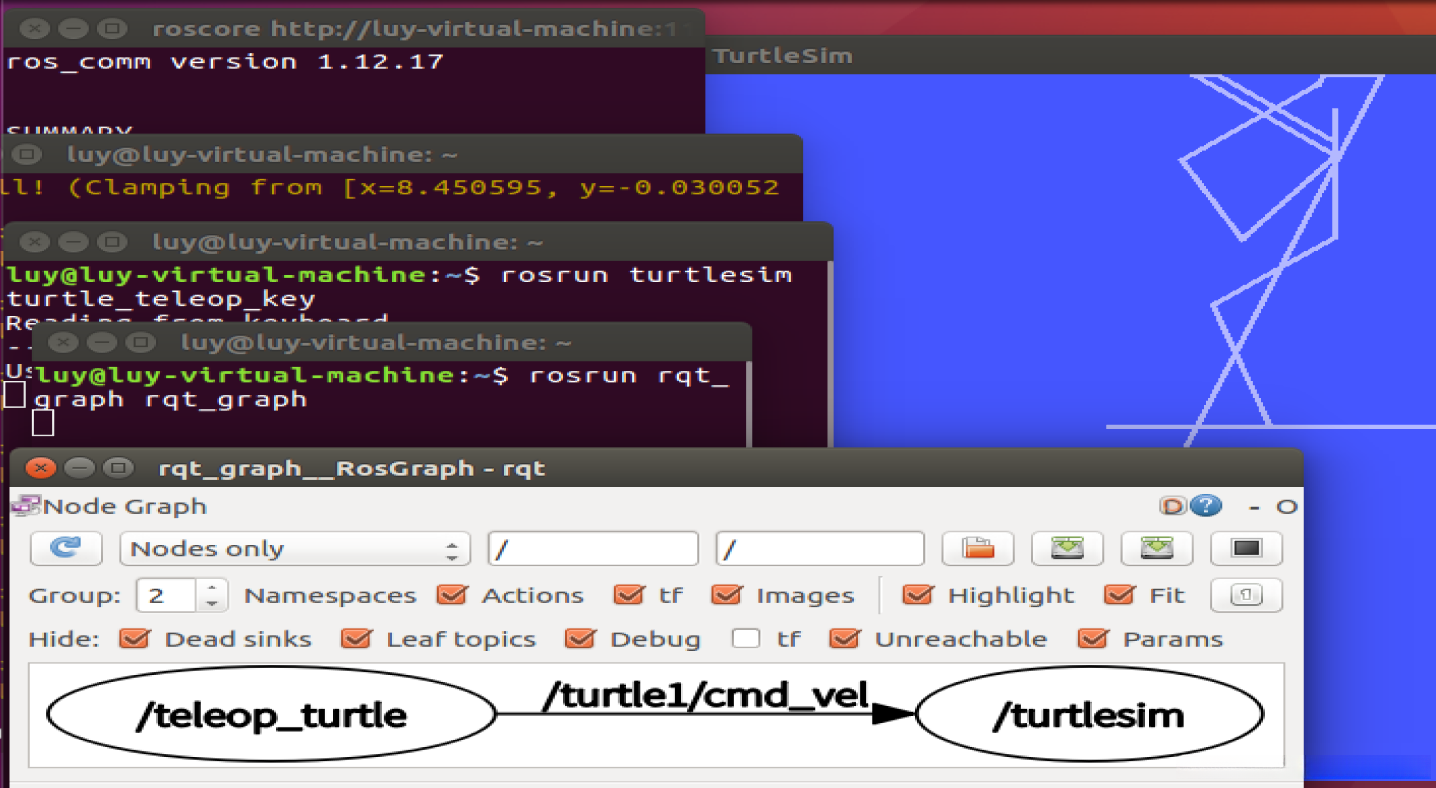Click the black-square save image icon
The image size is (1436, 788).
pos(1246,548)
